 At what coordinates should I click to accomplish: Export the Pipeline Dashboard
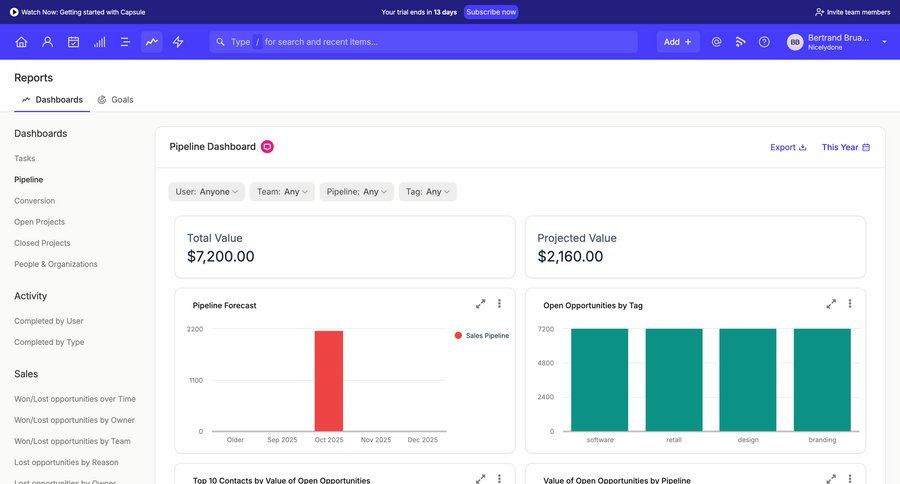pos(788,147)
